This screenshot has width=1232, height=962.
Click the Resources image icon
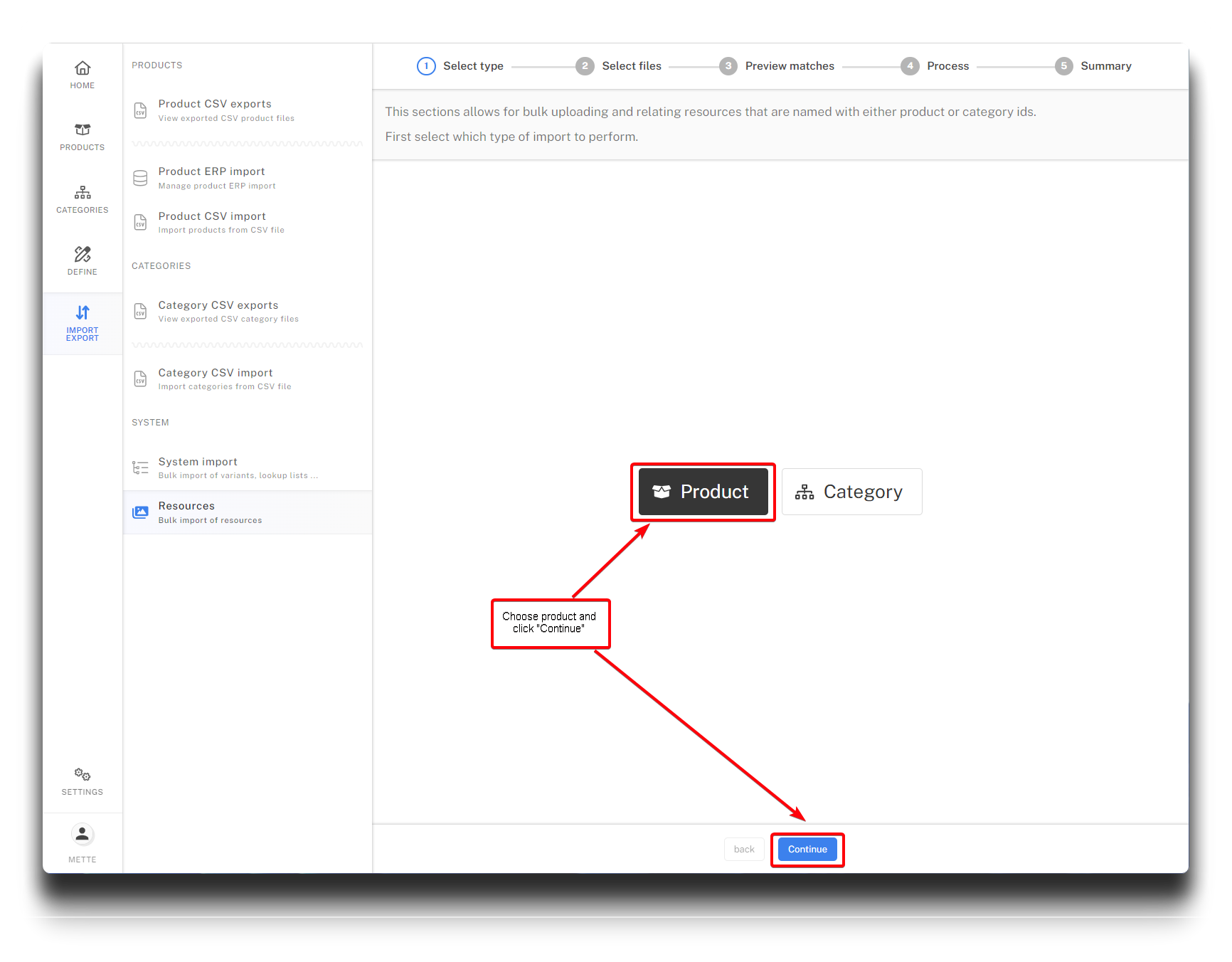click(141, 512)
